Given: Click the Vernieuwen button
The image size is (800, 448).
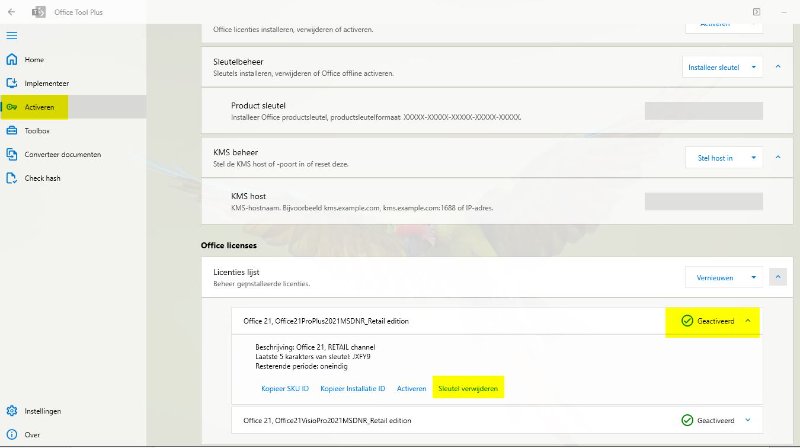Looking at the screenshot, I should tap(715, 278).
